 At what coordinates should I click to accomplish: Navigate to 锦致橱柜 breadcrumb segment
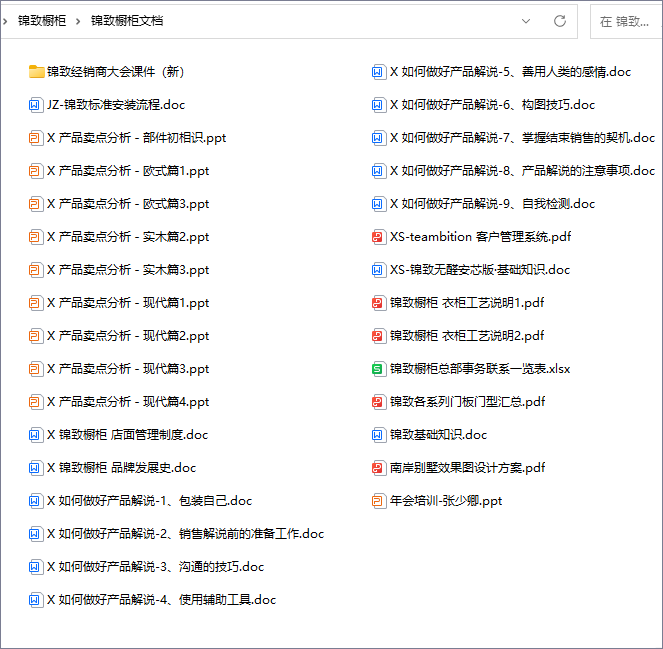click(40, 20)
